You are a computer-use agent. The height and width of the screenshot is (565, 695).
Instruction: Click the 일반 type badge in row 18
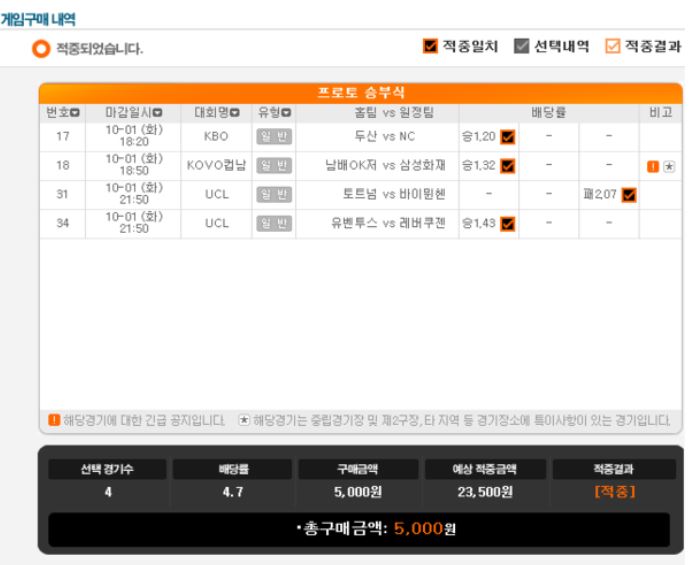point(274,165)
